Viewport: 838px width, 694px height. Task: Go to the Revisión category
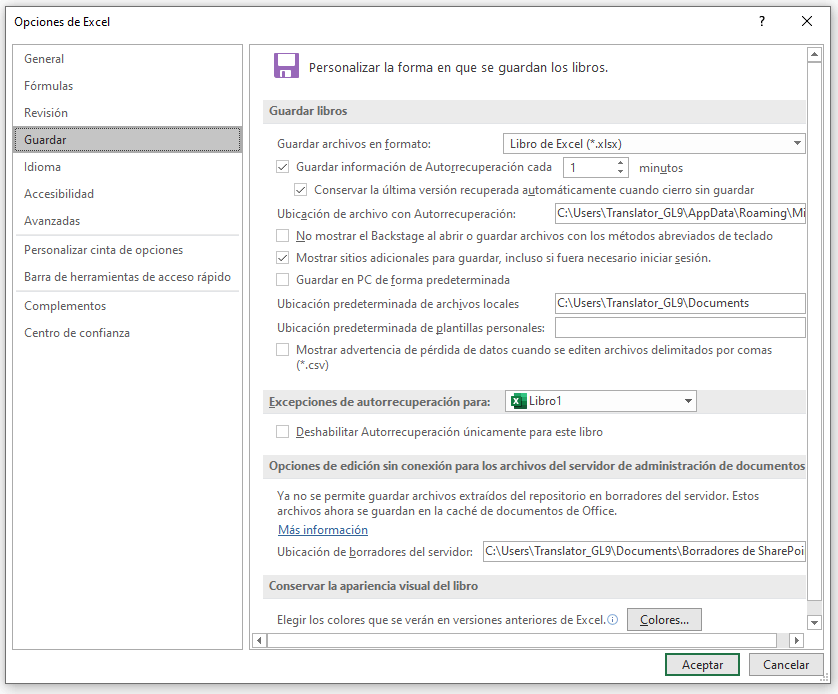click(x=127, y=113)
